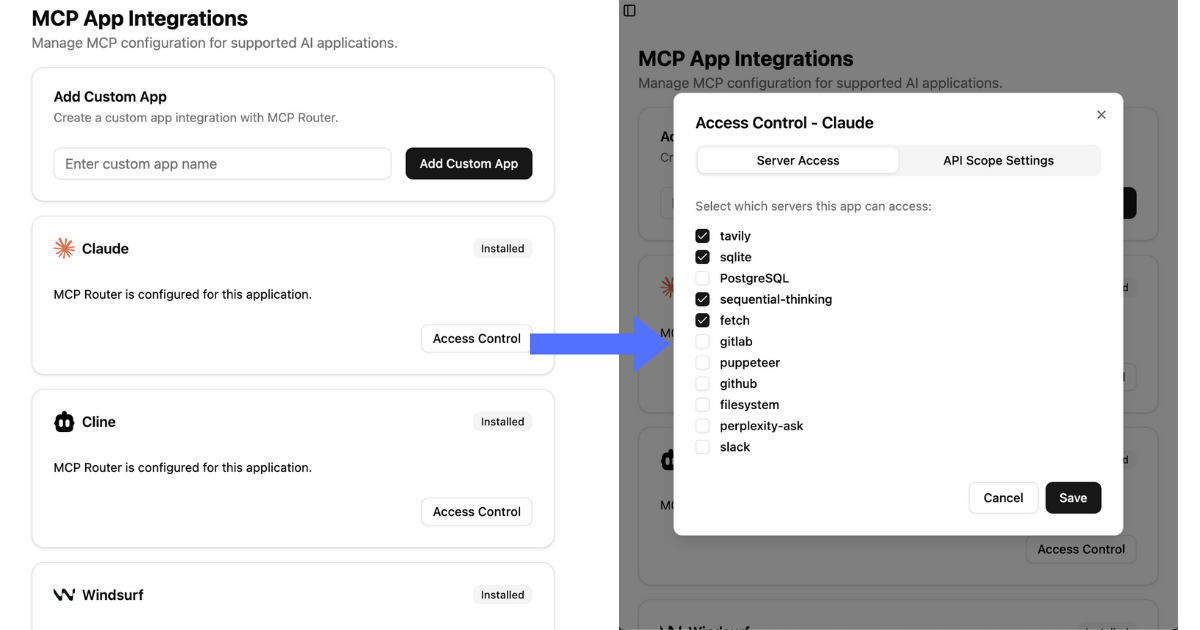Click the 'Windsurf' app name

[x=113, y=595]
